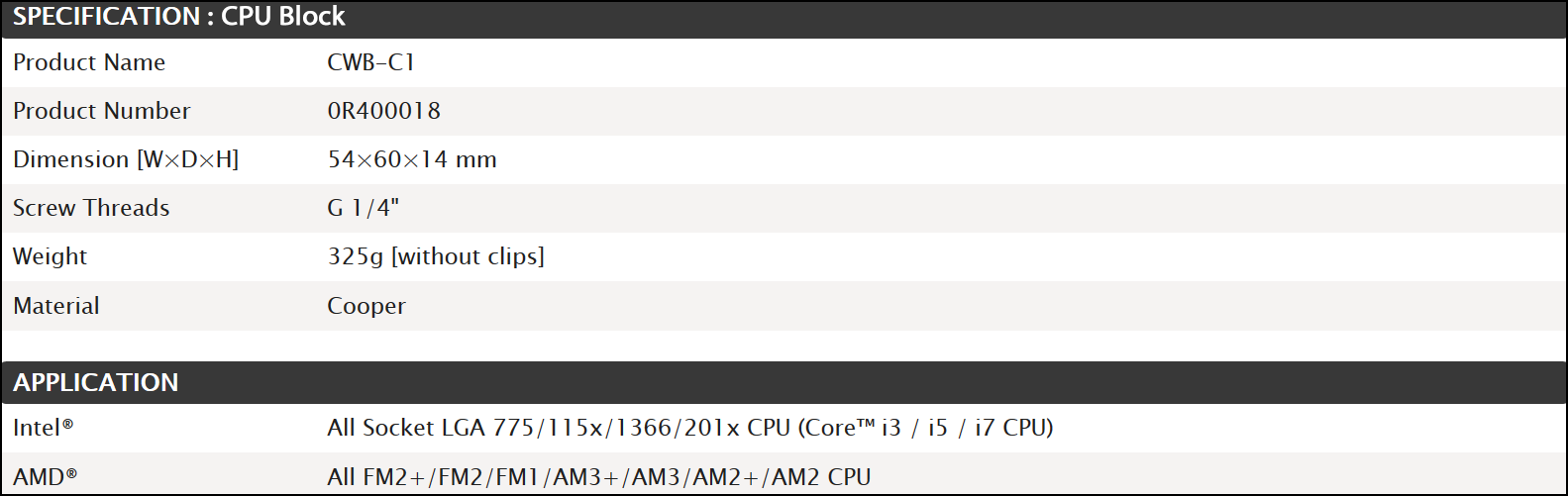This screenshot has height=496, width=1568.
Task: Select the Dimension [W×D×H] label
Action: (x=126, y=159)
